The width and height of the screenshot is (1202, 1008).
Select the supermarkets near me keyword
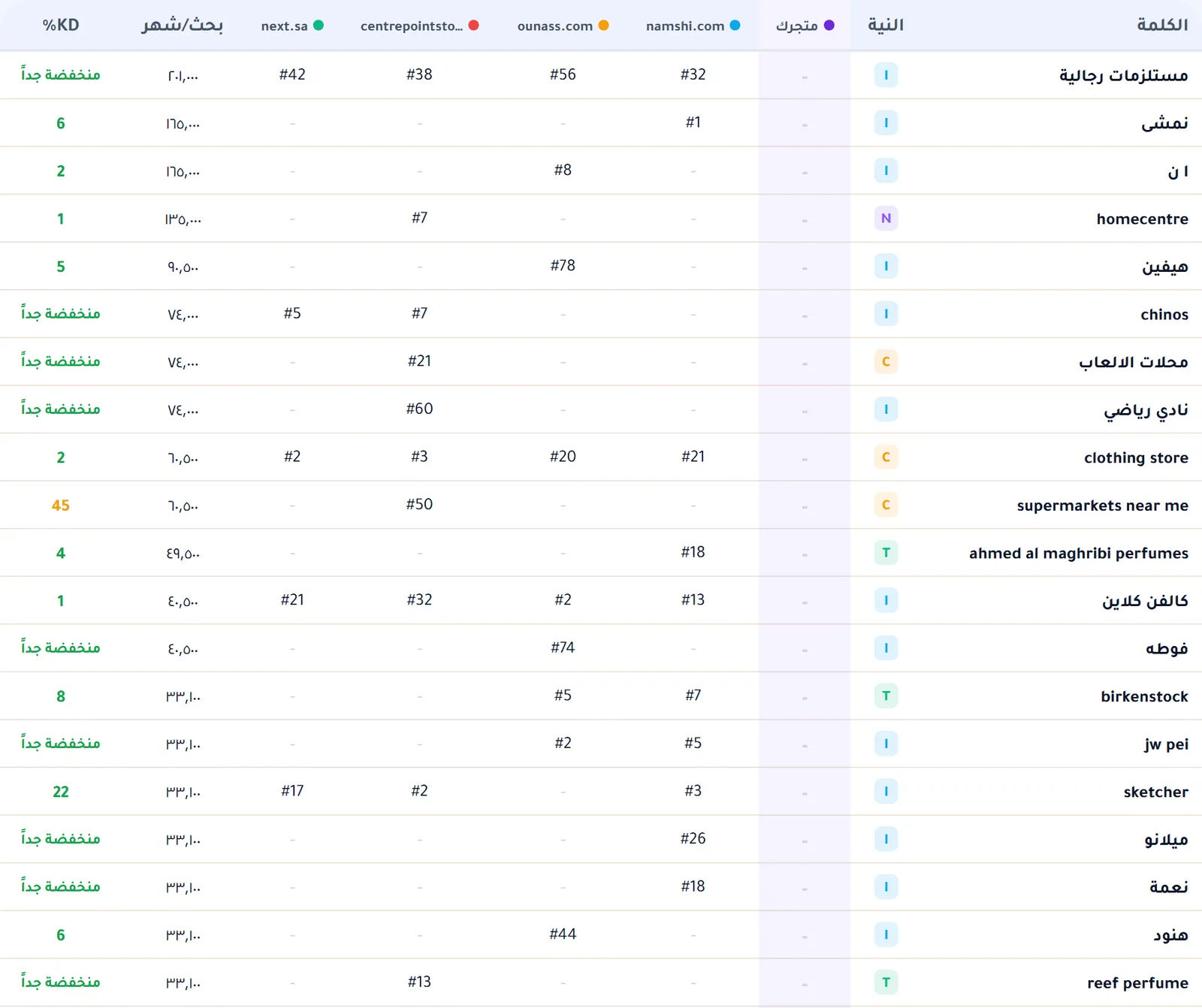pos(1103,506)
